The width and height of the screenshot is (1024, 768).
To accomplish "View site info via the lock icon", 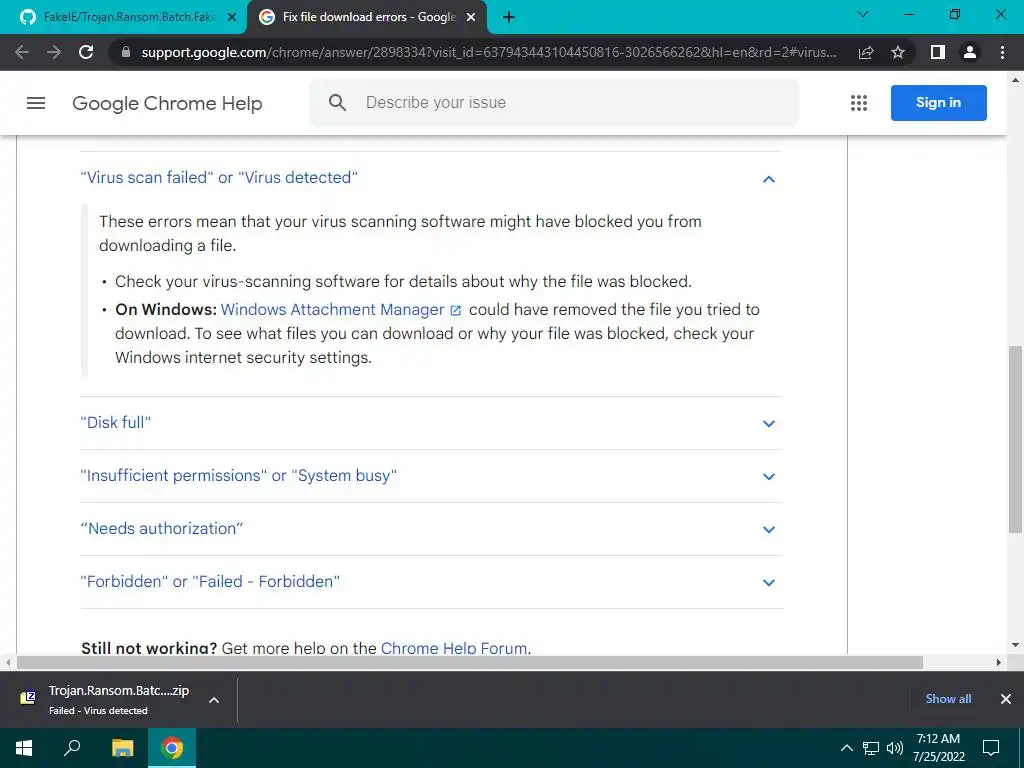I will [x=126, y=52].
